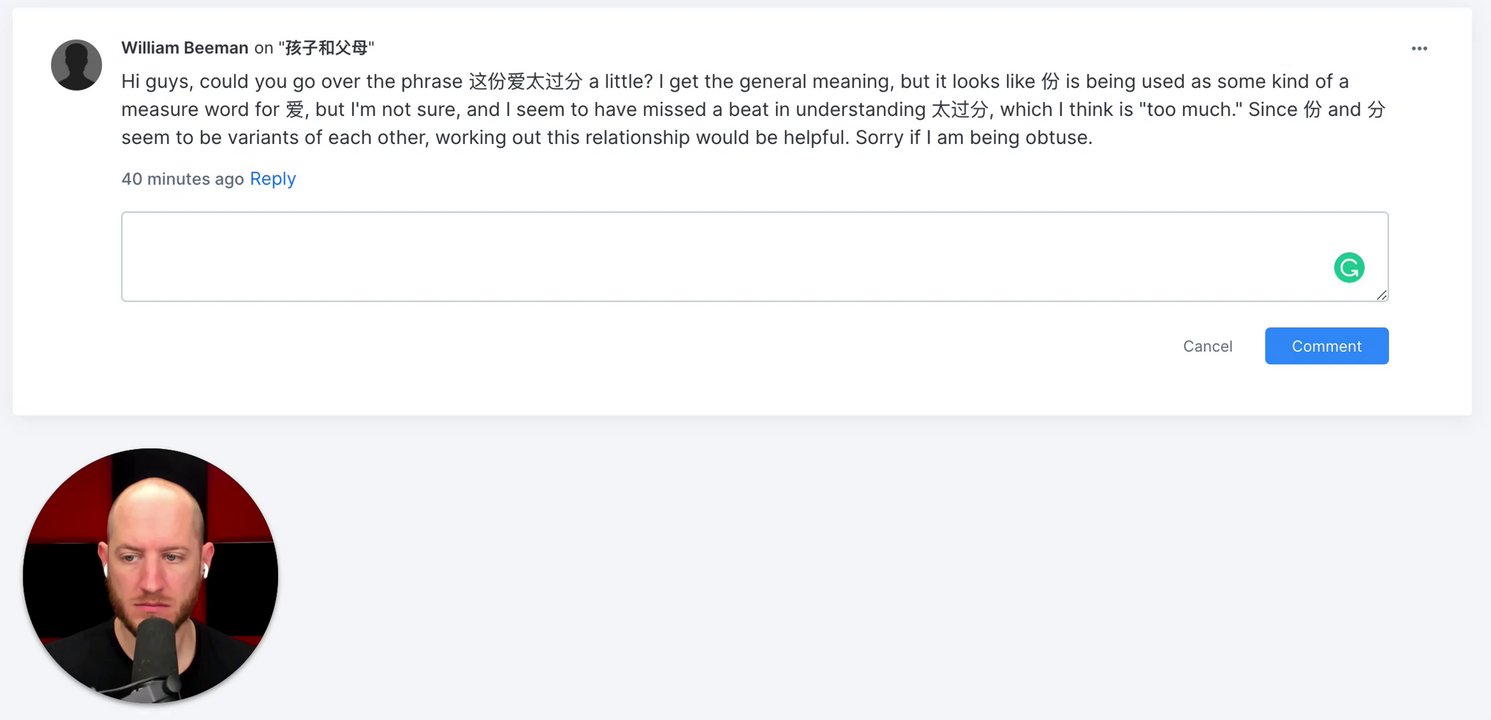Focus the reply text input box
Viewport: 1491px width, 720px height.
[720, 256]
